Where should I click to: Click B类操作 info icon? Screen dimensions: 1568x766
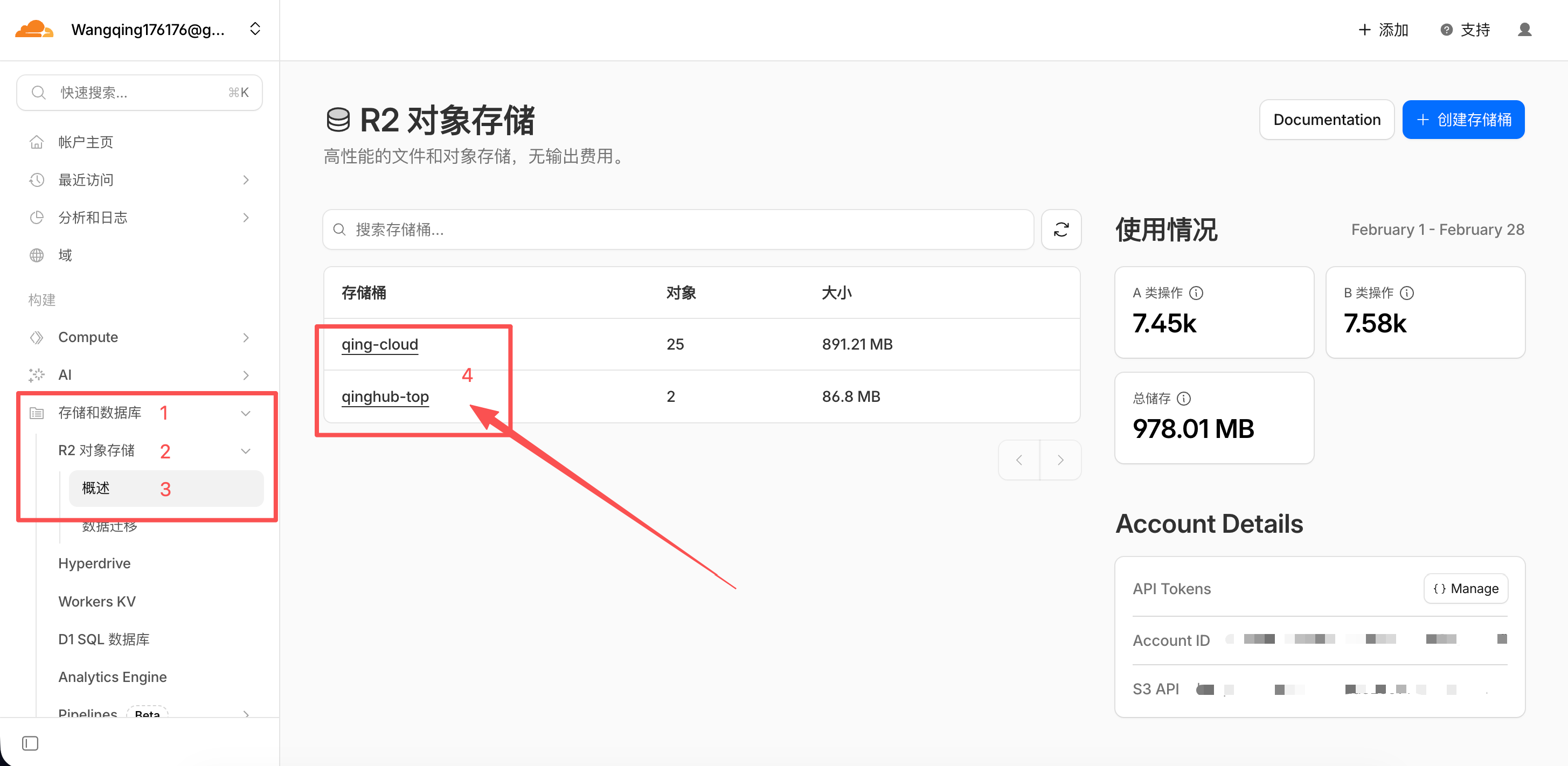(x=1407, y=293)
